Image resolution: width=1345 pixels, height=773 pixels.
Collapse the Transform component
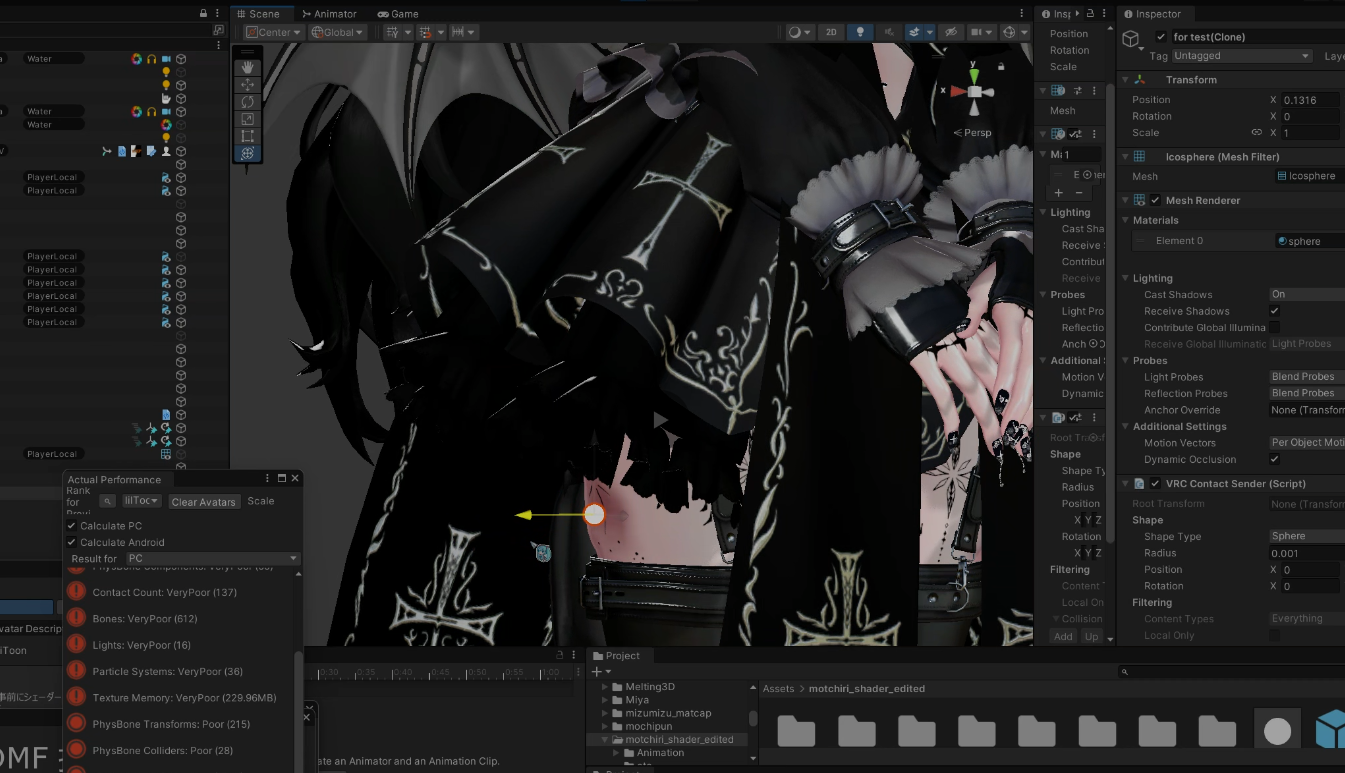[1125, 80]
